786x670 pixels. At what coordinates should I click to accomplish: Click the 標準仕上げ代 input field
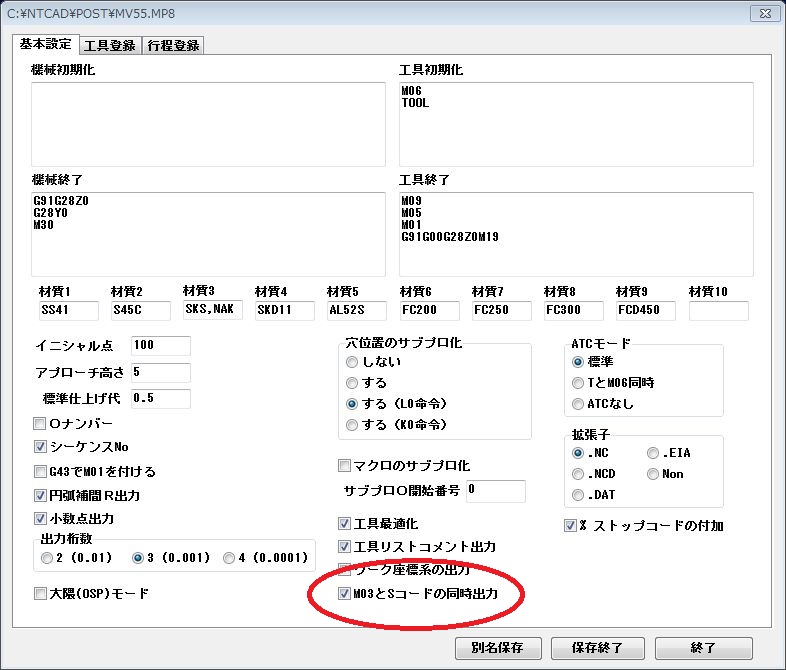pyautogui.click(x=160, y=398)
